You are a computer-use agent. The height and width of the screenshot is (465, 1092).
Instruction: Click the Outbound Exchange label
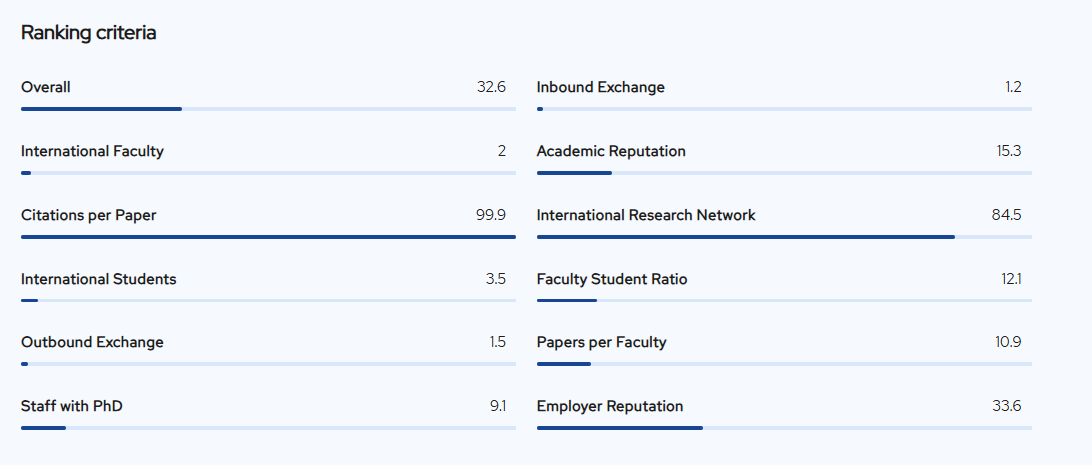pos(92,342)
